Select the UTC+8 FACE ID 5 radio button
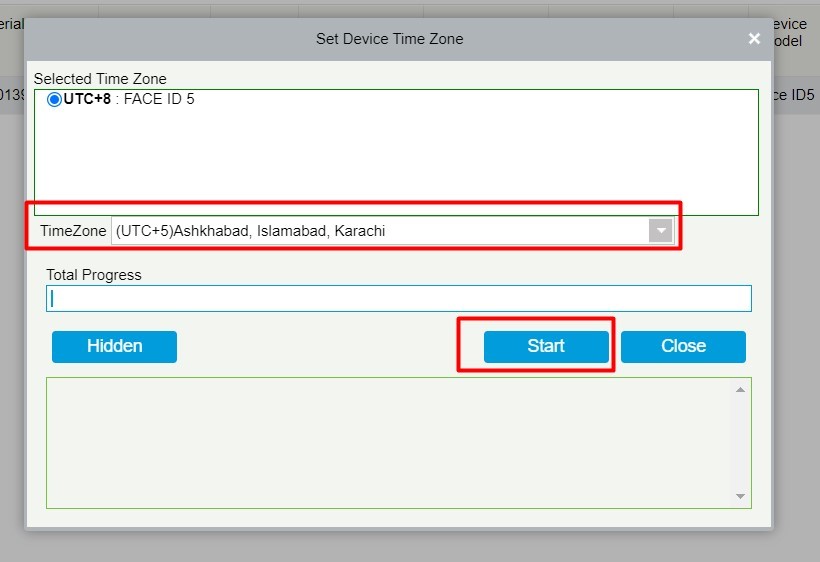820x562 pixels. [54, 99]
